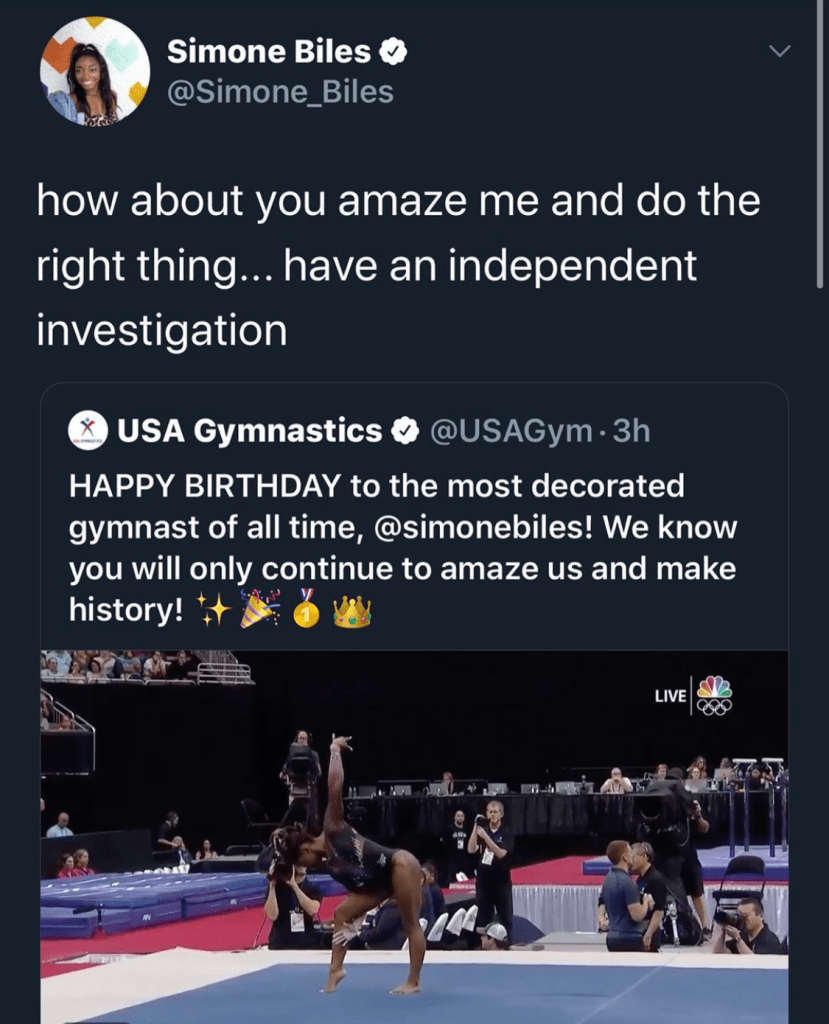Click the gold medal emoji
This screenshot has width=829, height=1024.
(x=307, y=609)
